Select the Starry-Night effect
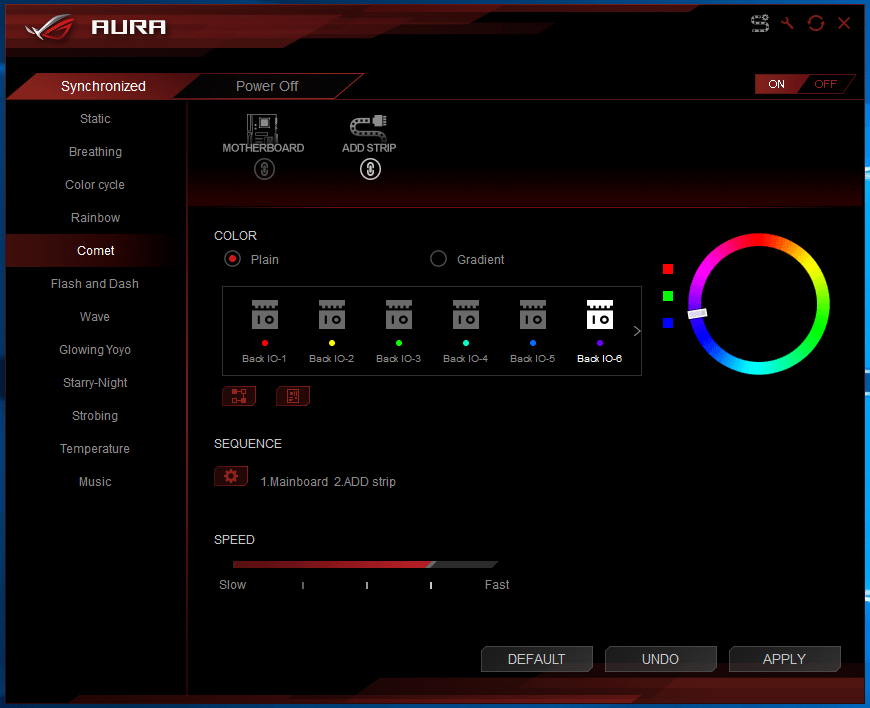Viewport: 870px width, 708px height. click(x=95, y=383)
